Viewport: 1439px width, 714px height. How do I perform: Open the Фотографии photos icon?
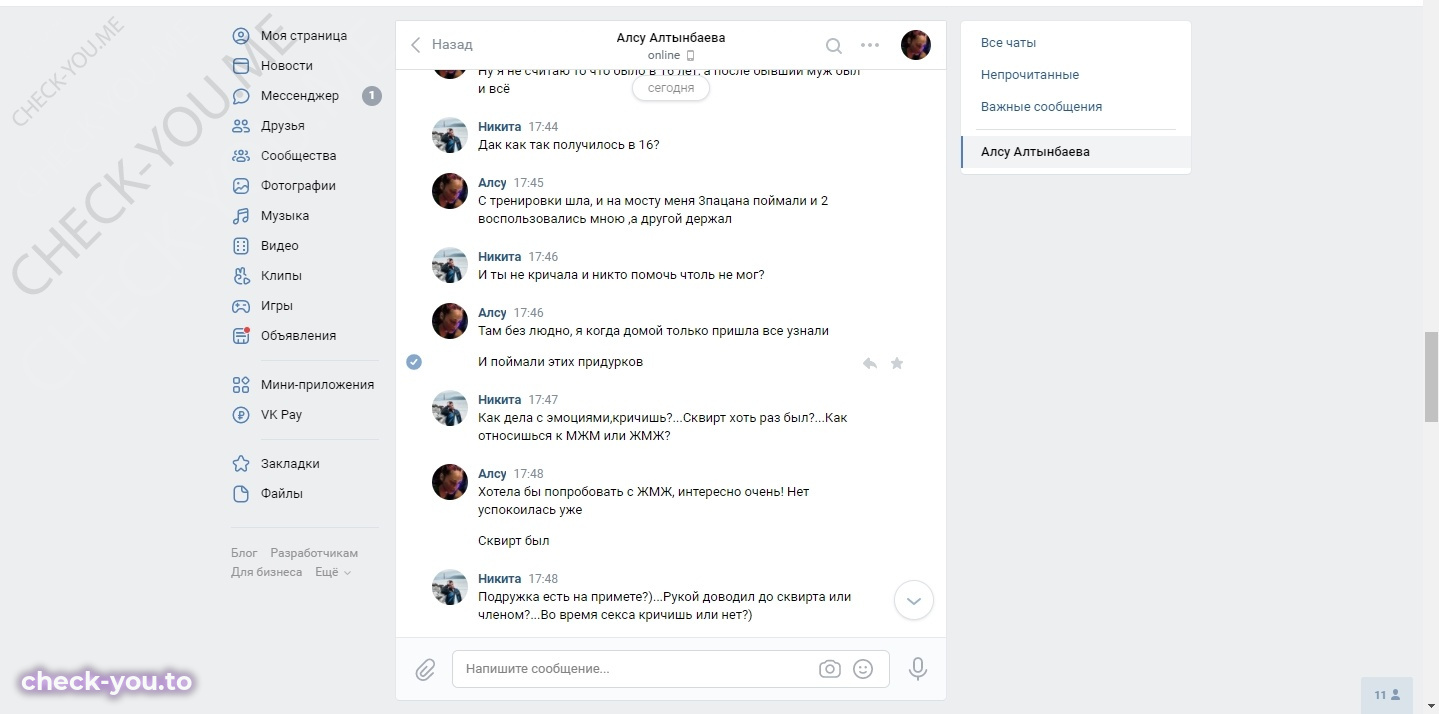[x=241, y=186]
